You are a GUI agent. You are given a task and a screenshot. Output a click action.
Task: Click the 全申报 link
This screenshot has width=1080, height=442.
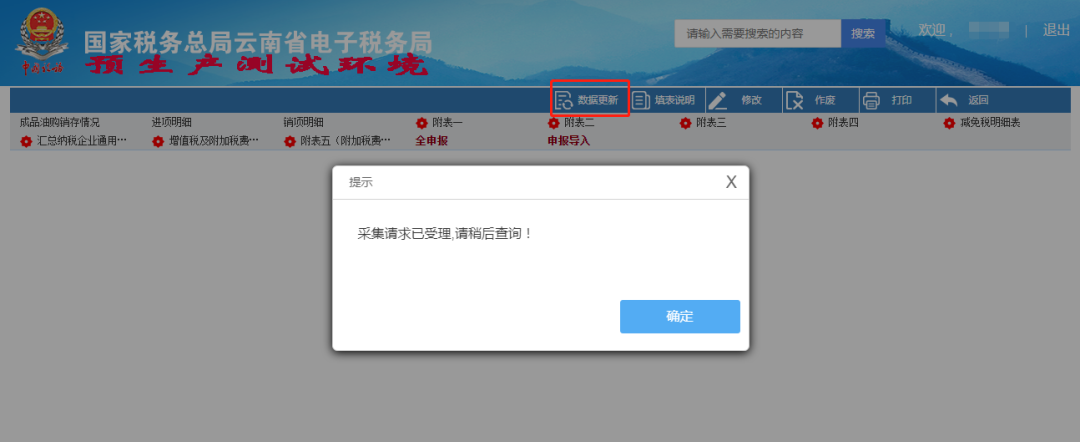point(432,141)
